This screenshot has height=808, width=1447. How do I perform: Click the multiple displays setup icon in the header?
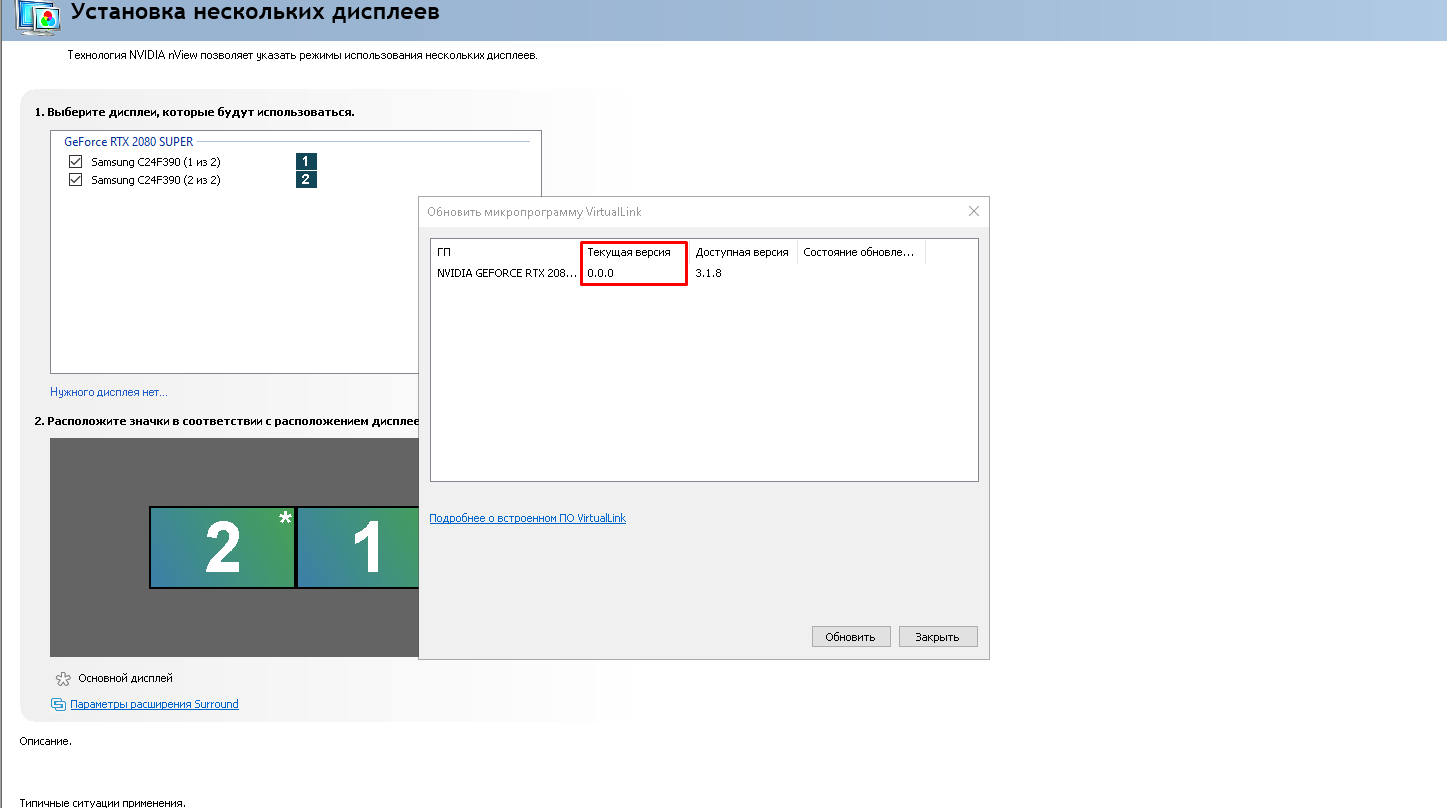36,18
